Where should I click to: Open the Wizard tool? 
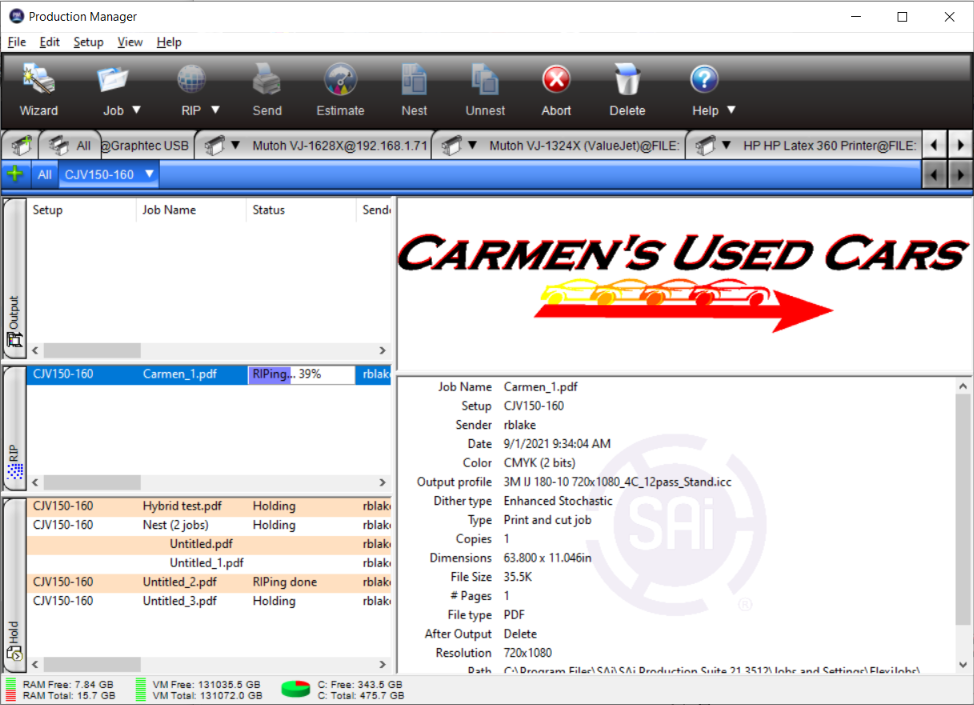(x=39, y=90)
